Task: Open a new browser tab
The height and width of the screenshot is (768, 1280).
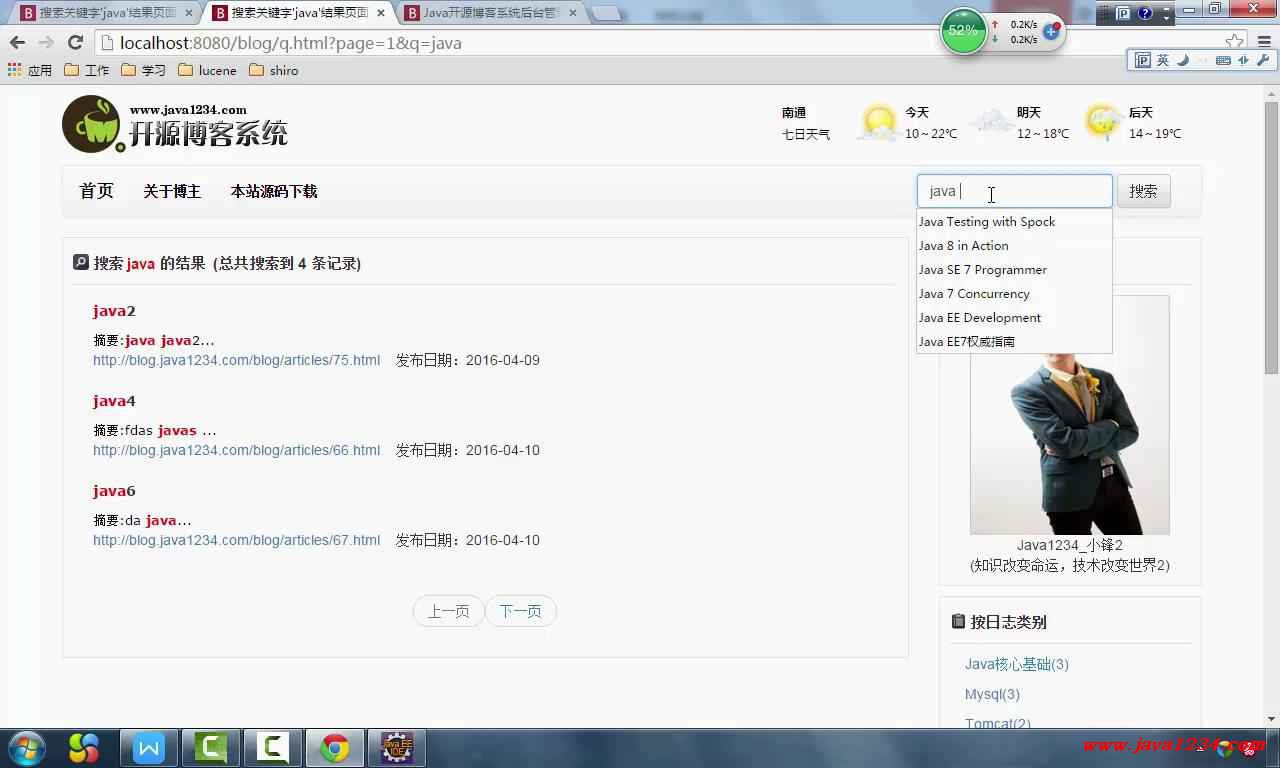Action: [x=606, y=14]
